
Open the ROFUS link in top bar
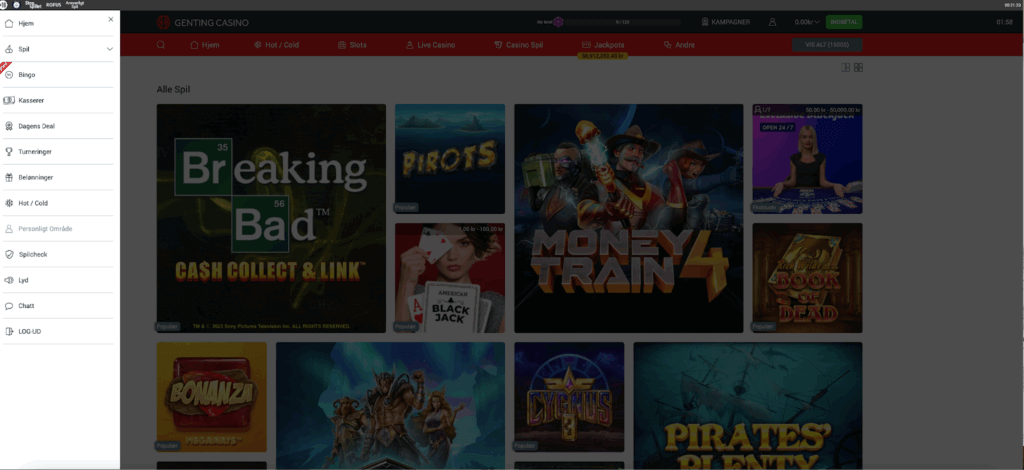coord(54,5)
